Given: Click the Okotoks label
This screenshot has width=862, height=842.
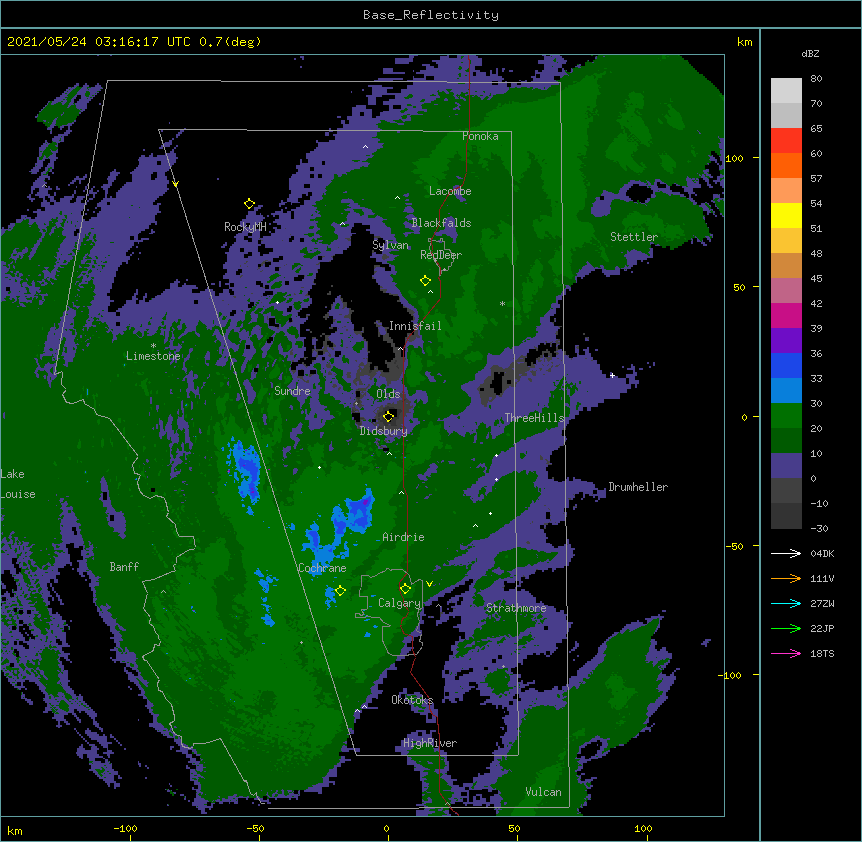Looking at the screenshot, I should pos(412,700).
